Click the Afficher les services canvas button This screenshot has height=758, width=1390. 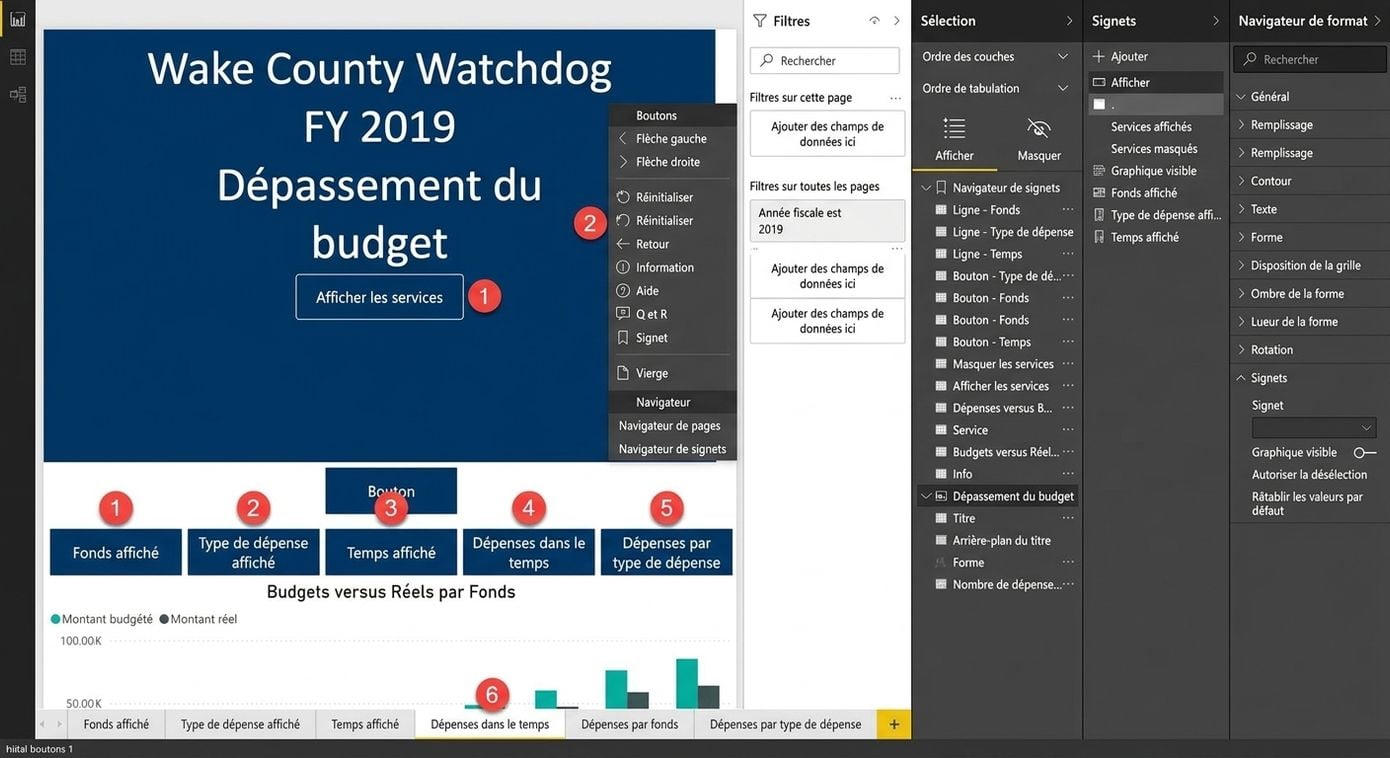(x=379, y=297)
